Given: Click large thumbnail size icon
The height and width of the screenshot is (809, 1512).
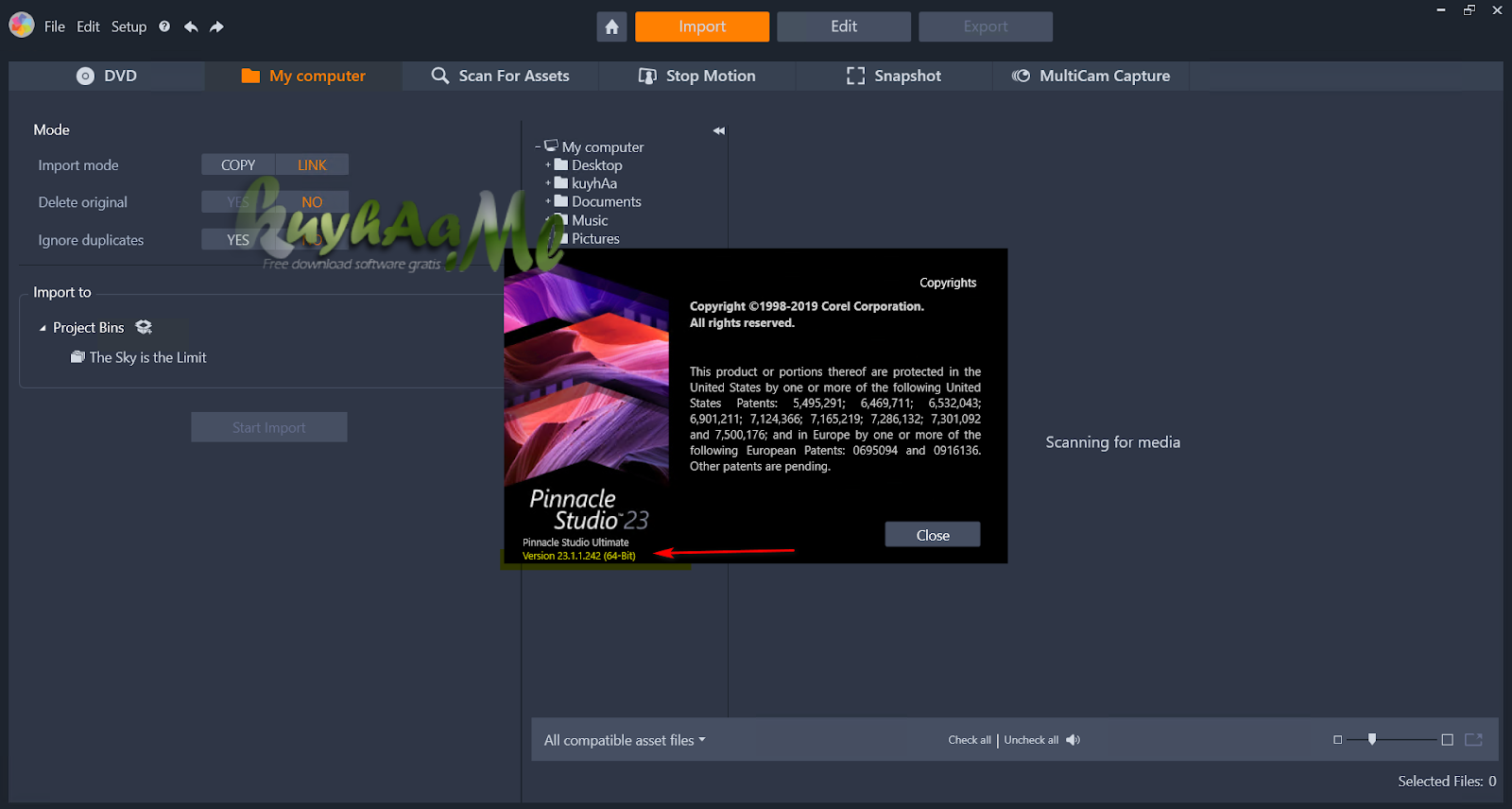Looking at the screenshot, I should pos(1447,740).
